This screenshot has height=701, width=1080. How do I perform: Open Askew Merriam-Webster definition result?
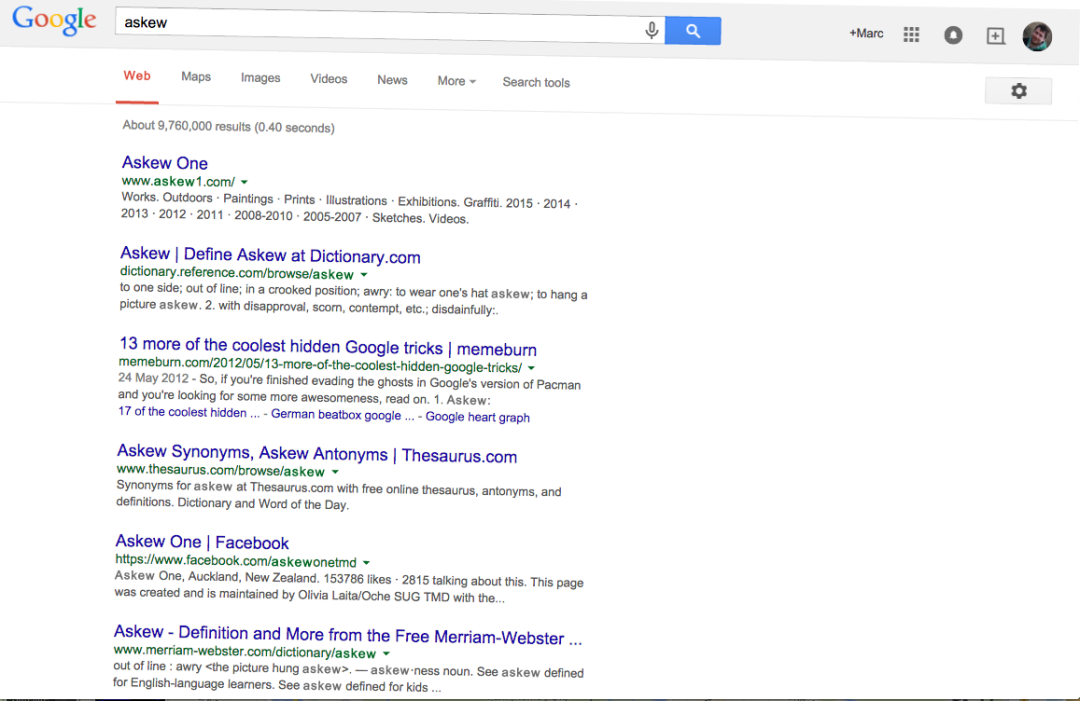[x=348, y=634]
